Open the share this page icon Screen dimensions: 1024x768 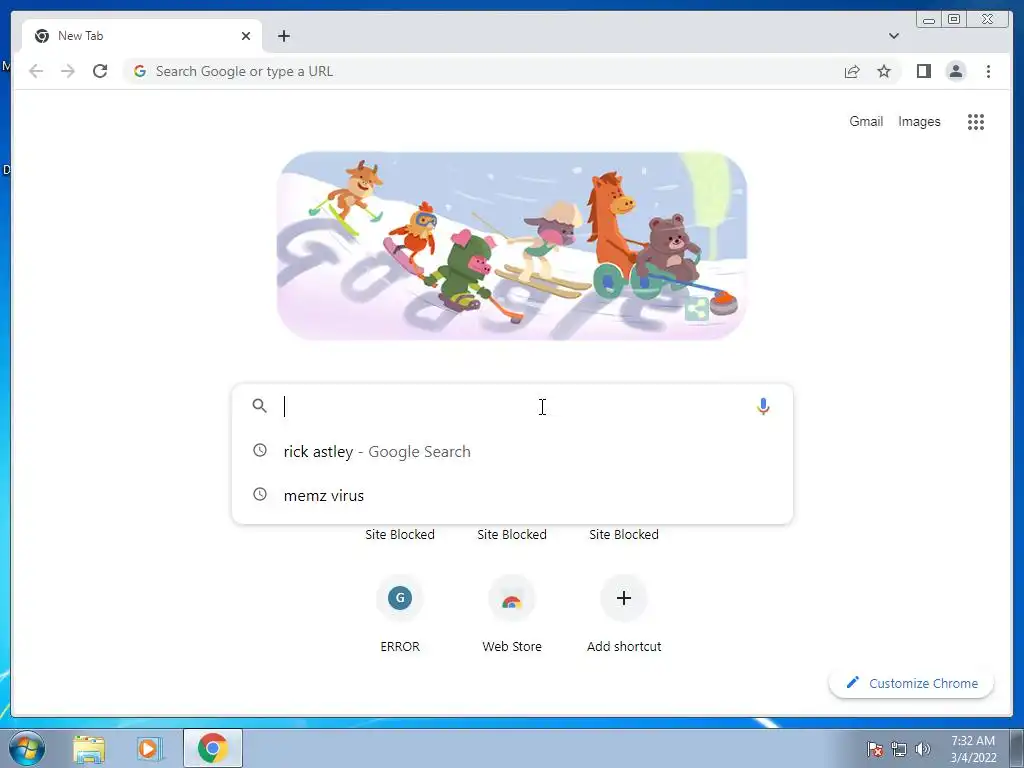click(852, 71)
